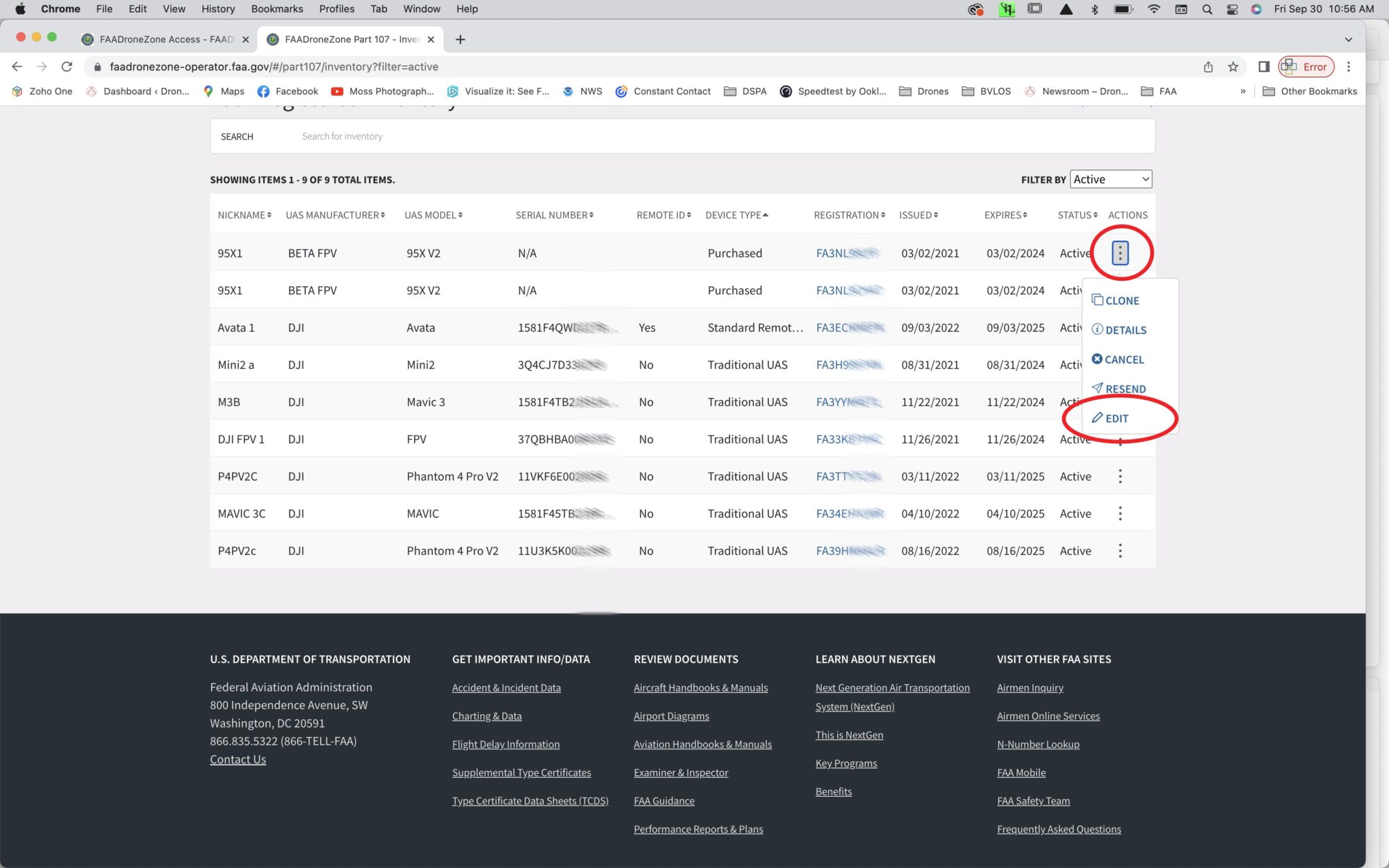
Task: Click the share page icon
Action: [1208, 66]
